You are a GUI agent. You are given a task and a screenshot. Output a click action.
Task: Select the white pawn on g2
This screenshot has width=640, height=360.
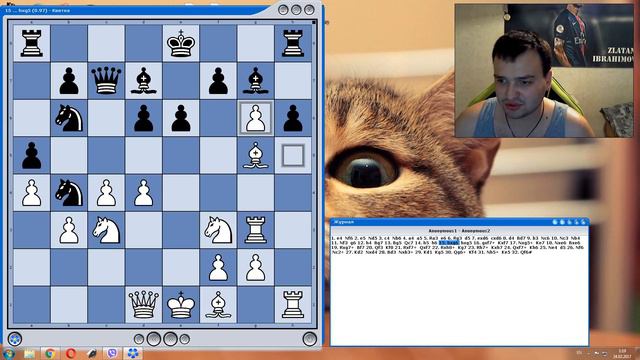click(256, 267)
